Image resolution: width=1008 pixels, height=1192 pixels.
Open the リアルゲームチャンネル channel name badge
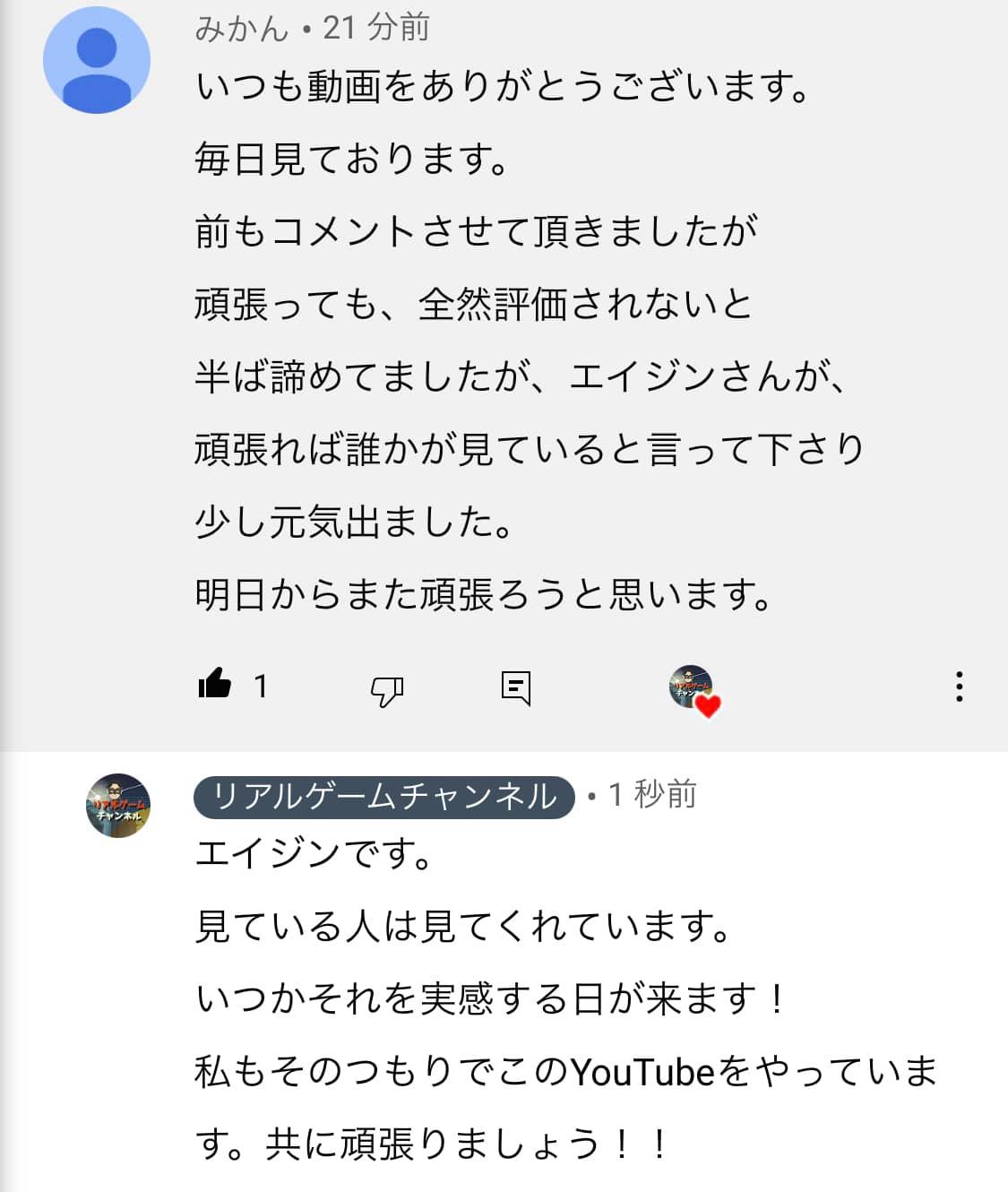tap(383, 797)
